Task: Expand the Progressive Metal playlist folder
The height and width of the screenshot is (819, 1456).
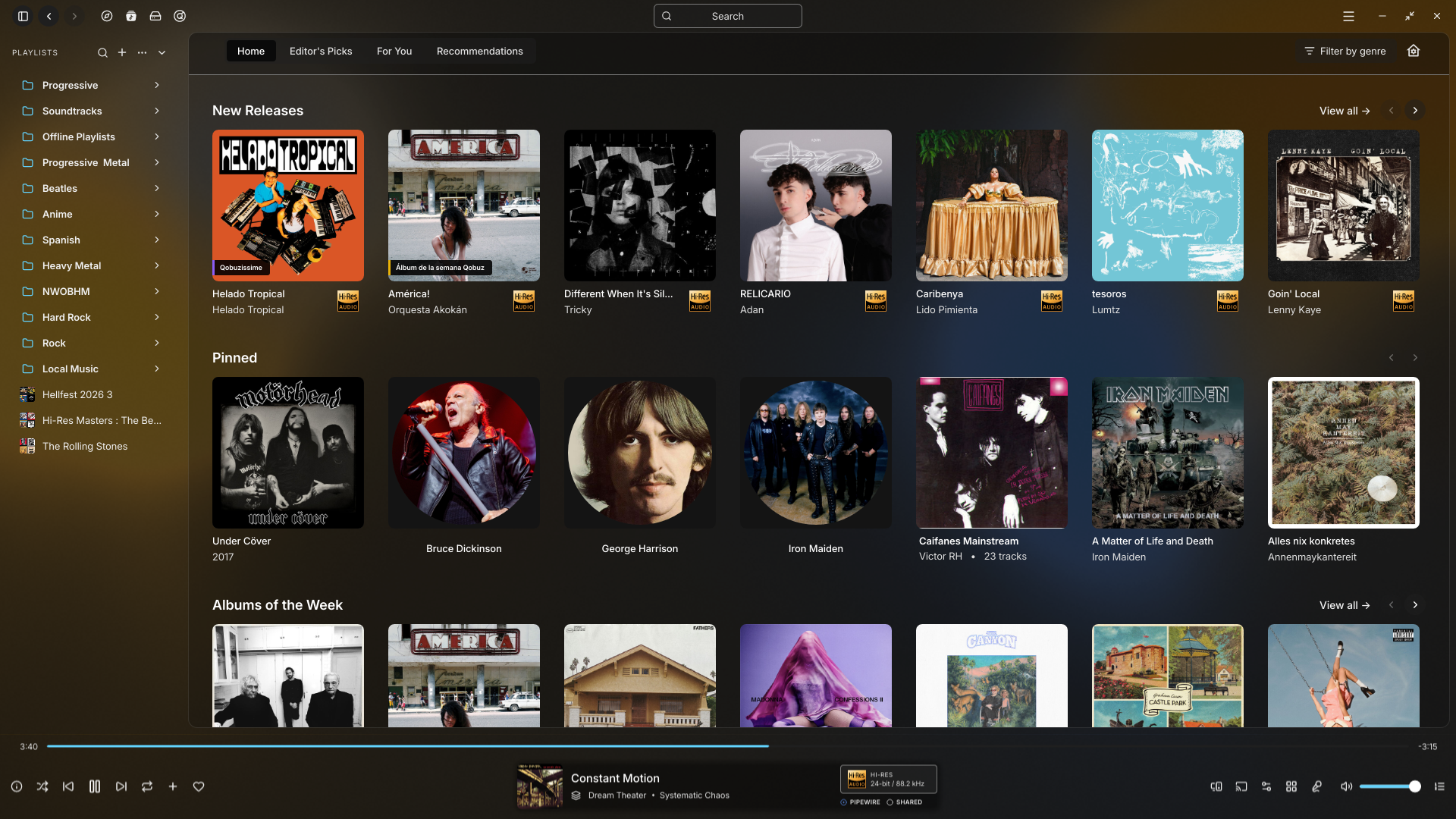Action: coord(157,162)
